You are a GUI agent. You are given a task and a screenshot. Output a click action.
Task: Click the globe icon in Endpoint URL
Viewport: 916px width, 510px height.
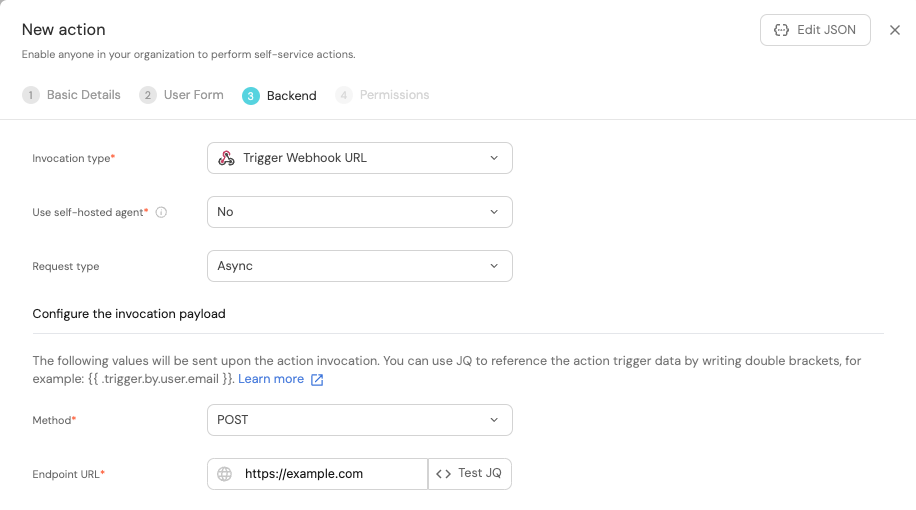click(x=225, y=474)
